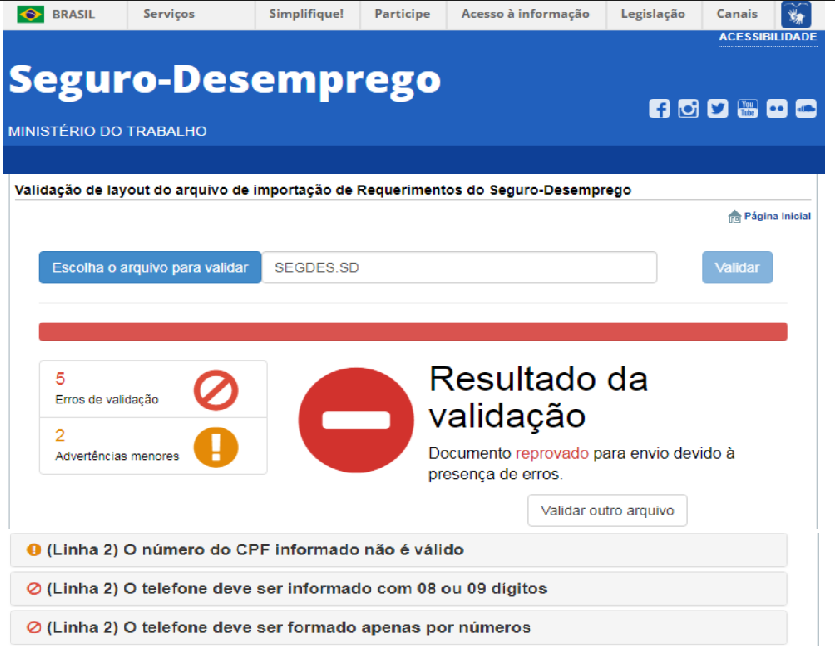Screen dimensions: 835x646
Task: Expand the telefone apenas por números row
Action: click(398, 628)
